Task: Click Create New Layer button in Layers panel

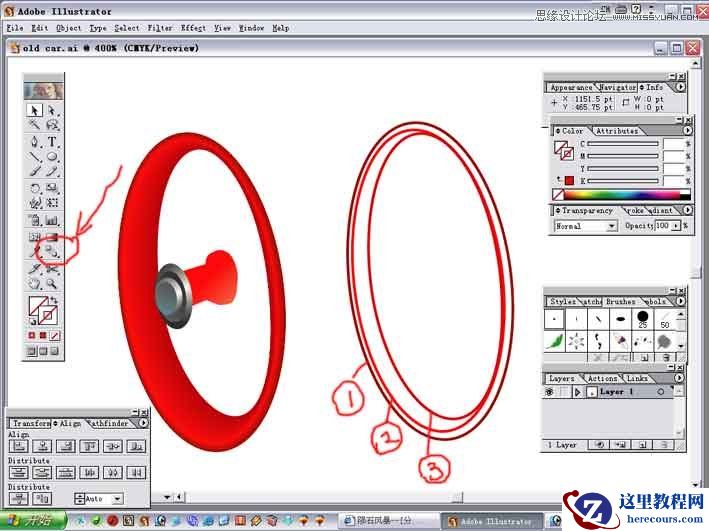Action: coord(643,445)
